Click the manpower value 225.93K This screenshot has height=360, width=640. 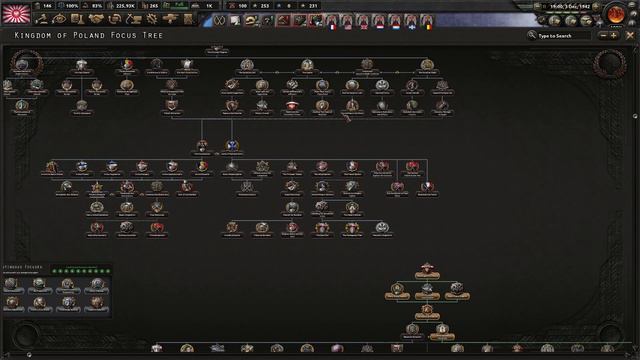click(126, 6)
